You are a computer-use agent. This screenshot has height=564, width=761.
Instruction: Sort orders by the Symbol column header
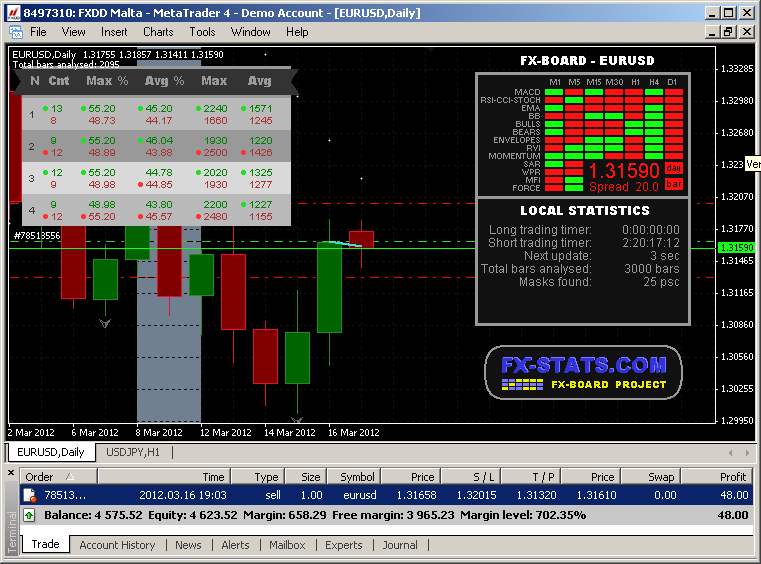pos(354,477)
